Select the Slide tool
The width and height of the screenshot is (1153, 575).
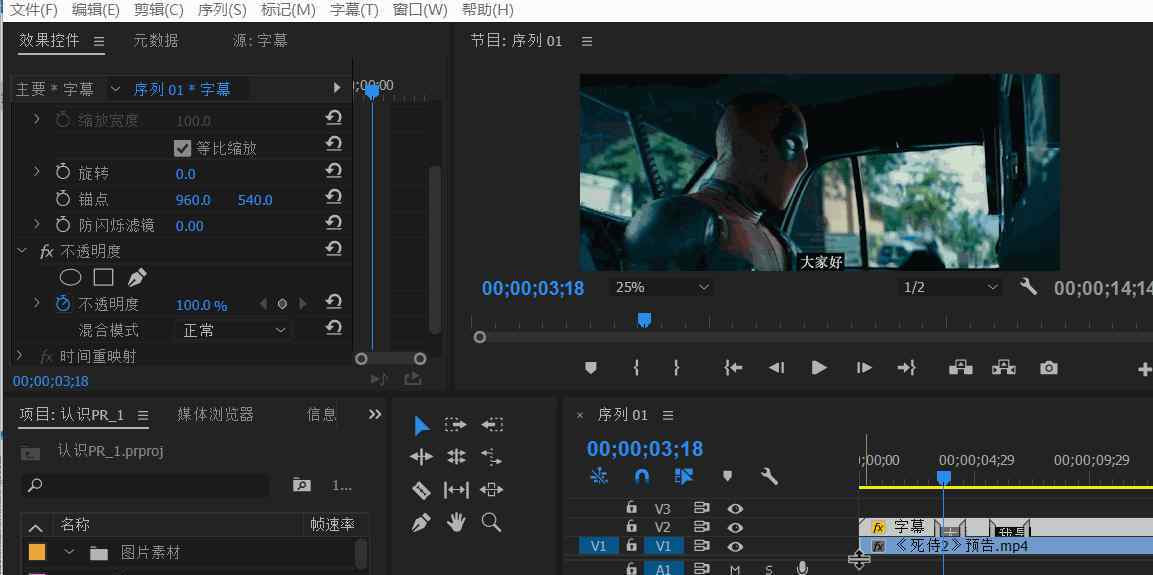coord(491,490)
